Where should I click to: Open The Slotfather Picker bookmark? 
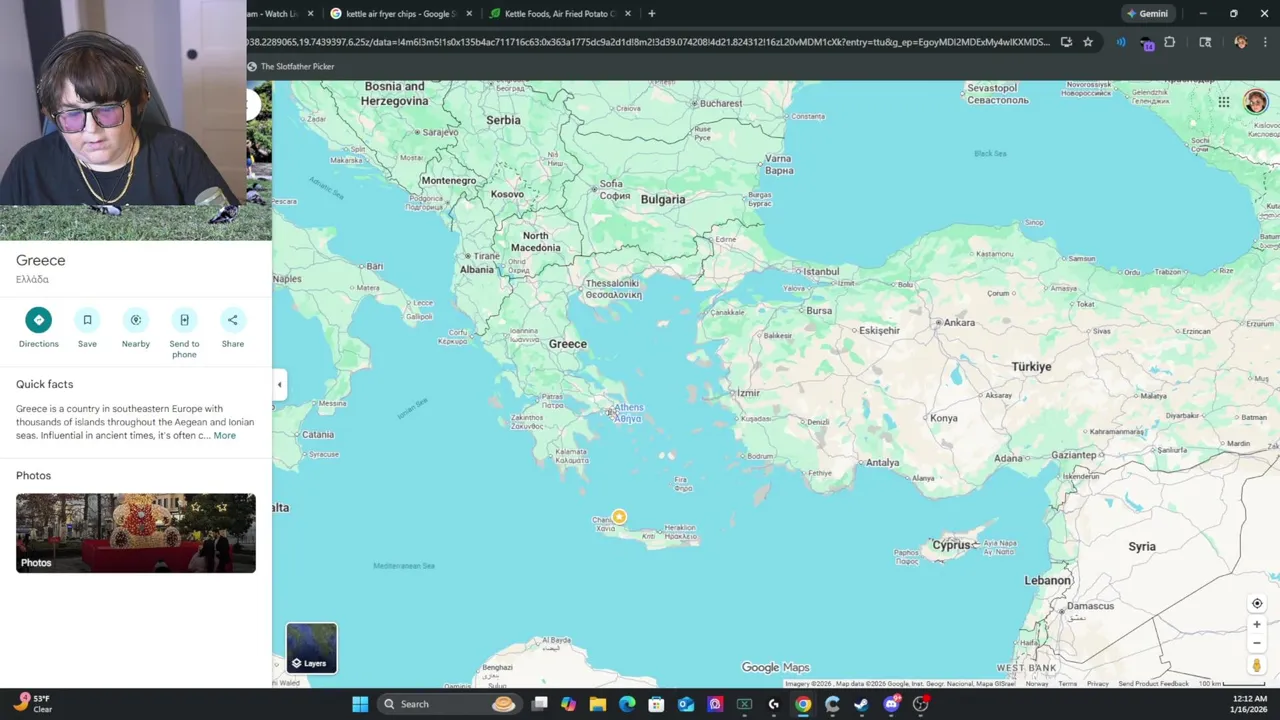291,67
